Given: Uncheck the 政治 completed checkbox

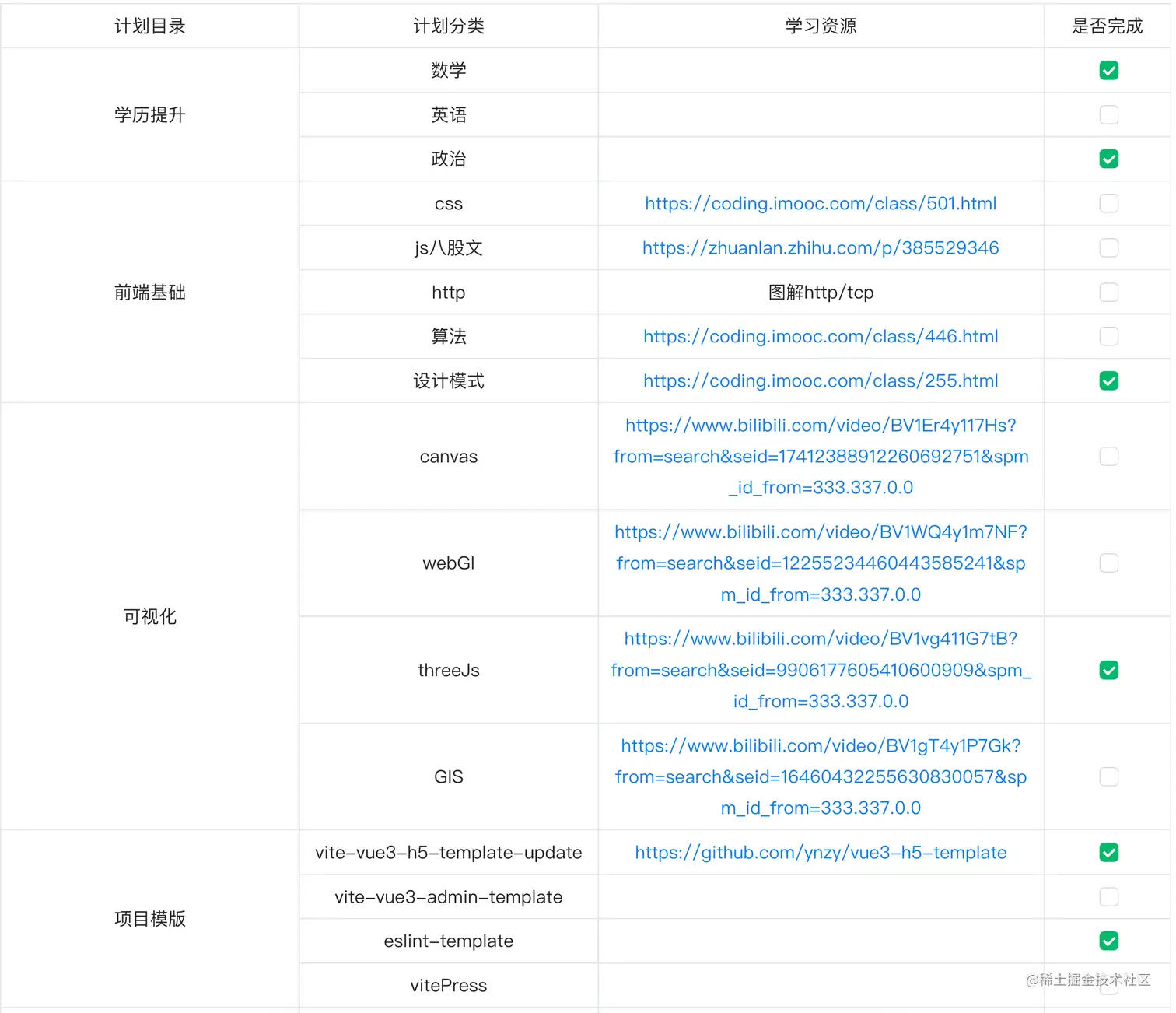Looking at the screenshot, I should 1108,159.
